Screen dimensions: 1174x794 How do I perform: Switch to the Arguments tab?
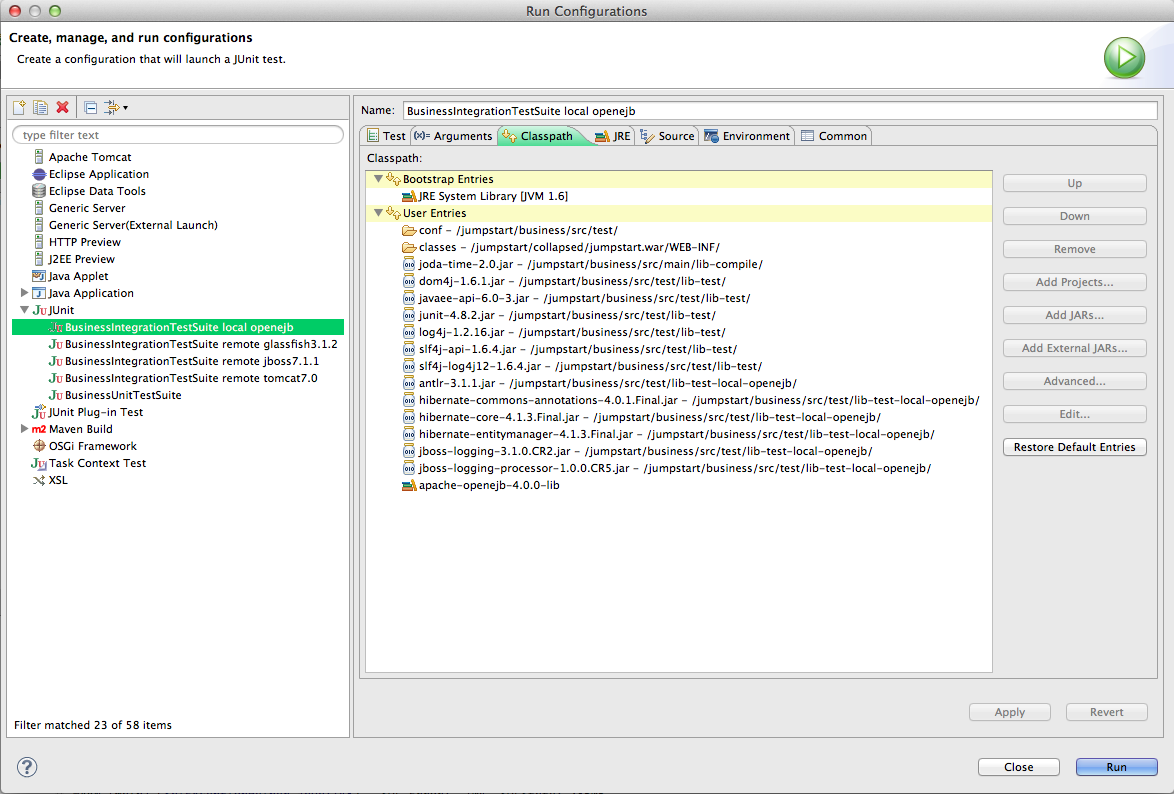pos(453,136)
